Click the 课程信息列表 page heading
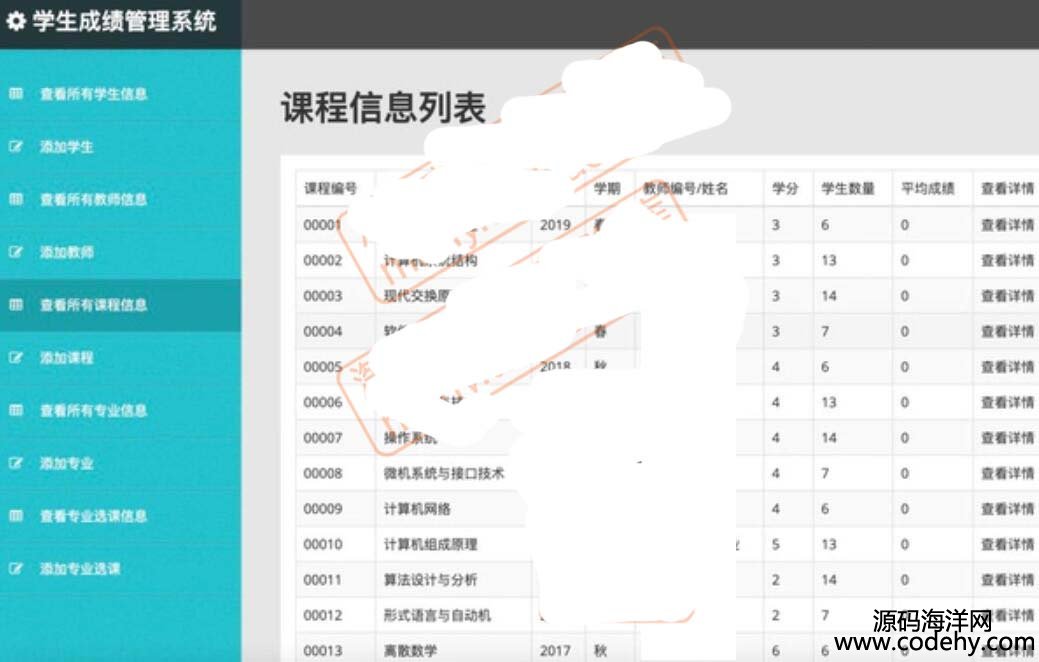Image resolution: width=1039 pixels, height=662 pixels. pyautogui.click(x=383, y=107)
